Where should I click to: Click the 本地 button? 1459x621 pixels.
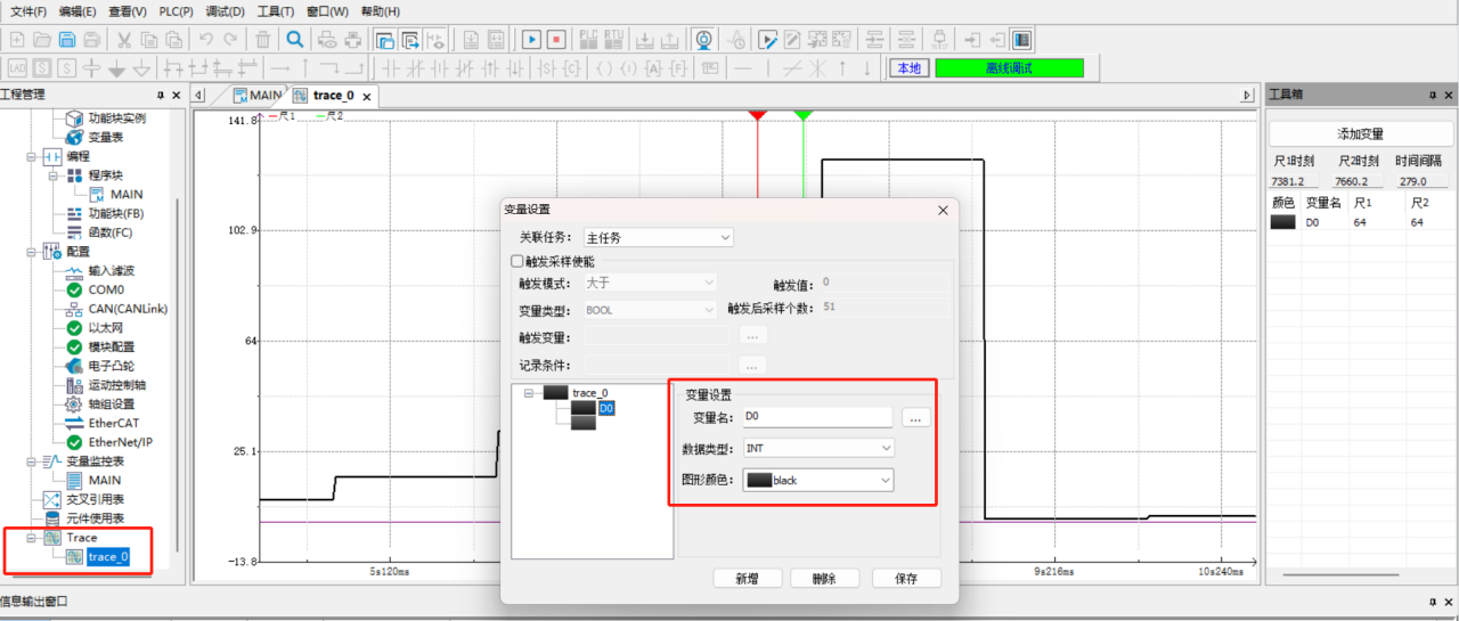pyautogui.click(x=909, y=68)
